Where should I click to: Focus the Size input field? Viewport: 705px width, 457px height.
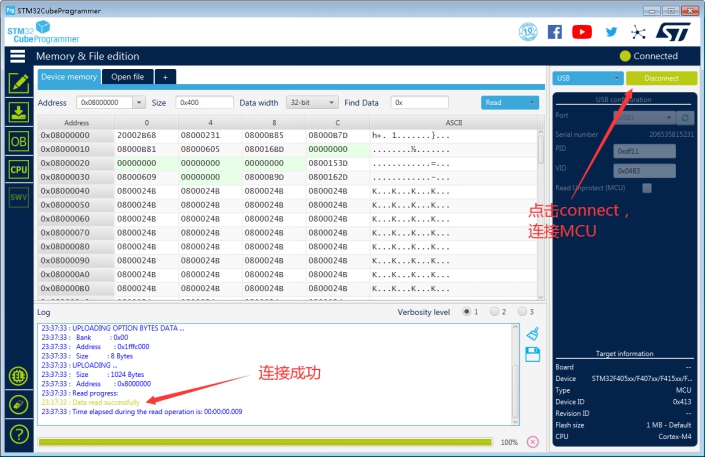pyautogui.click(x=205, y=103)
